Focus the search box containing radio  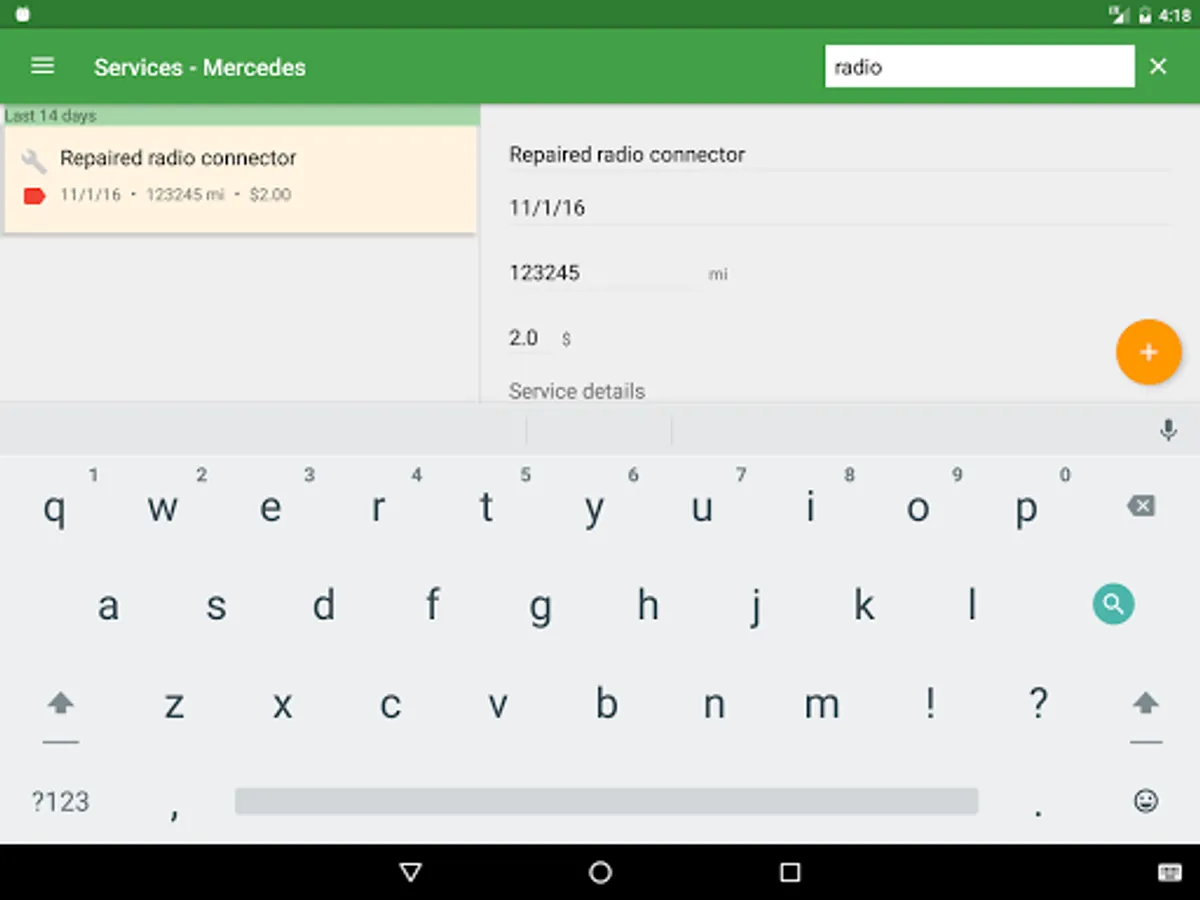(x=979, y=67)
